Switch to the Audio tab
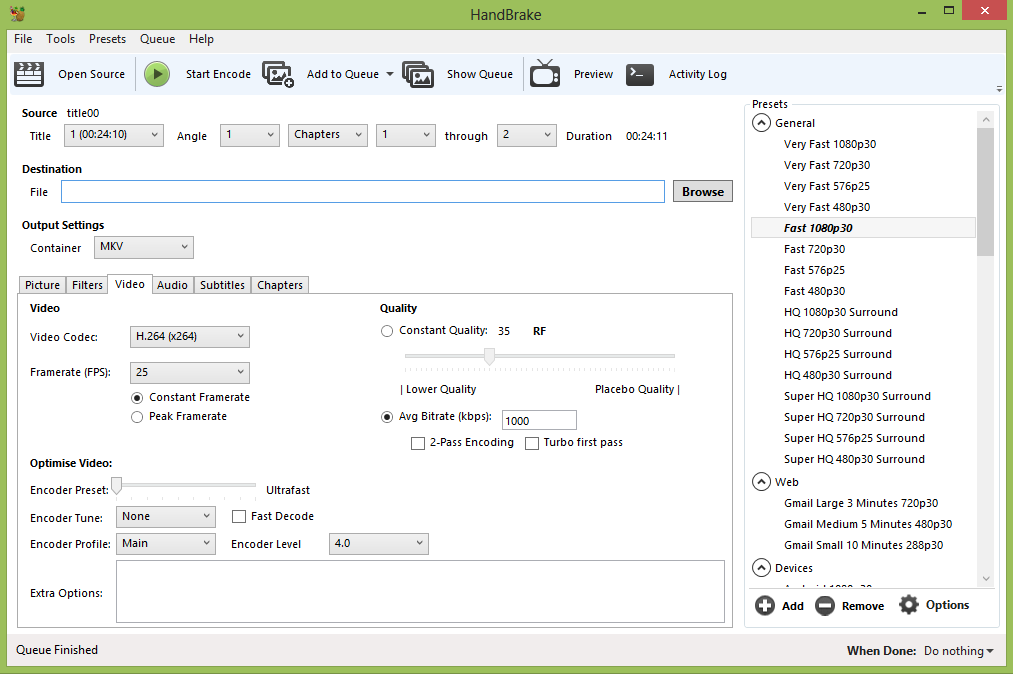This screenshot has width=1013, height=674. click(x=172, y=285)
